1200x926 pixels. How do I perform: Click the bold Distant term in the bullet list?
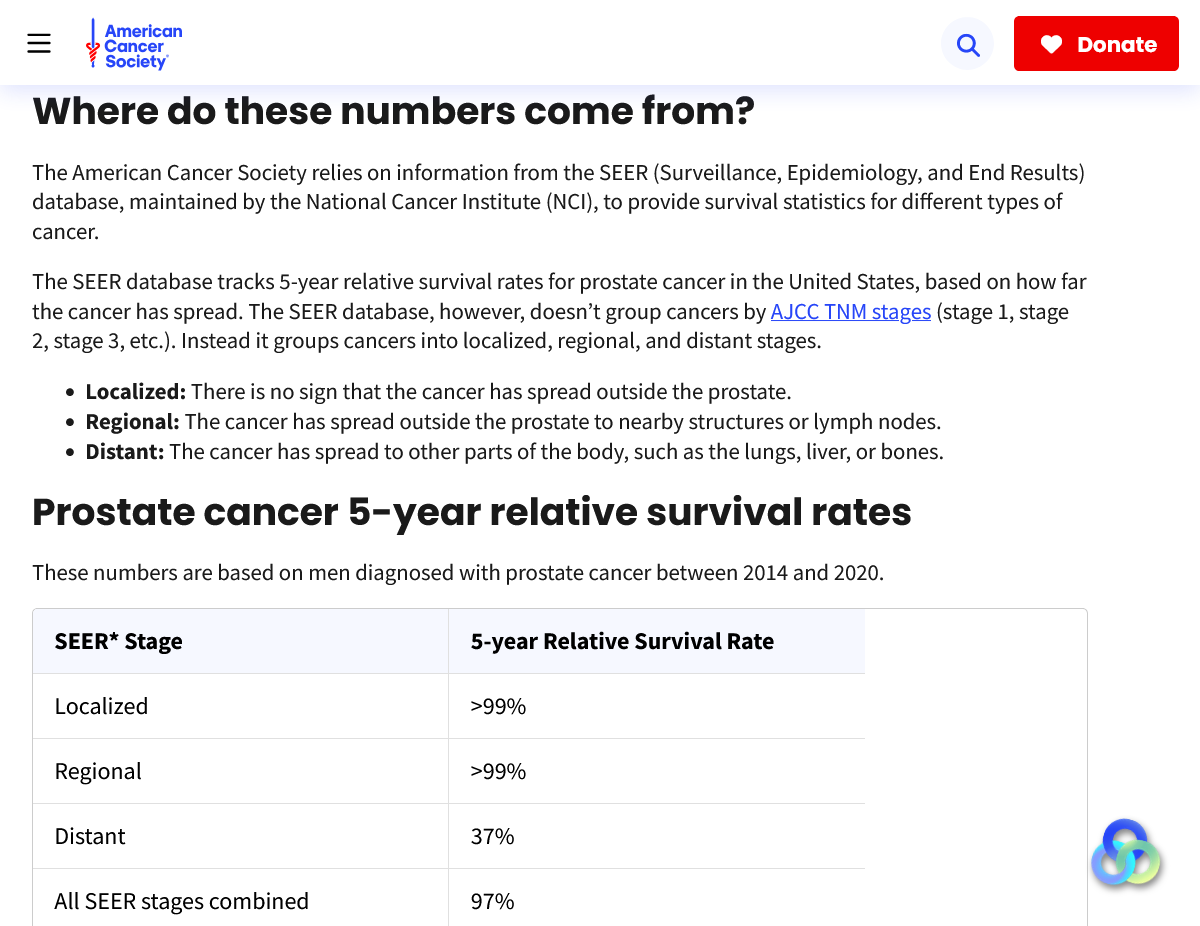[124, 452]
